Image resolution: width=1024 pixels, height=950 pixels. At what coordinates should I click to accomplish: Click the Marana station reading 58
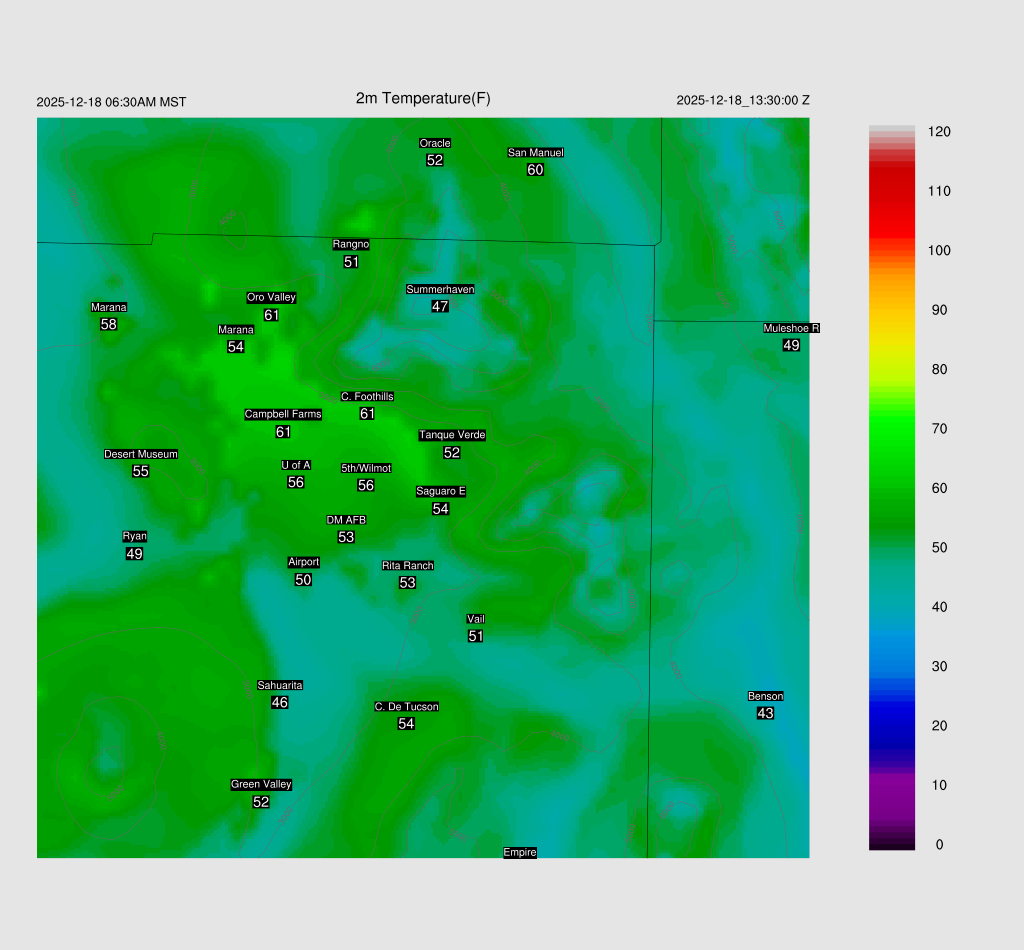108,324
